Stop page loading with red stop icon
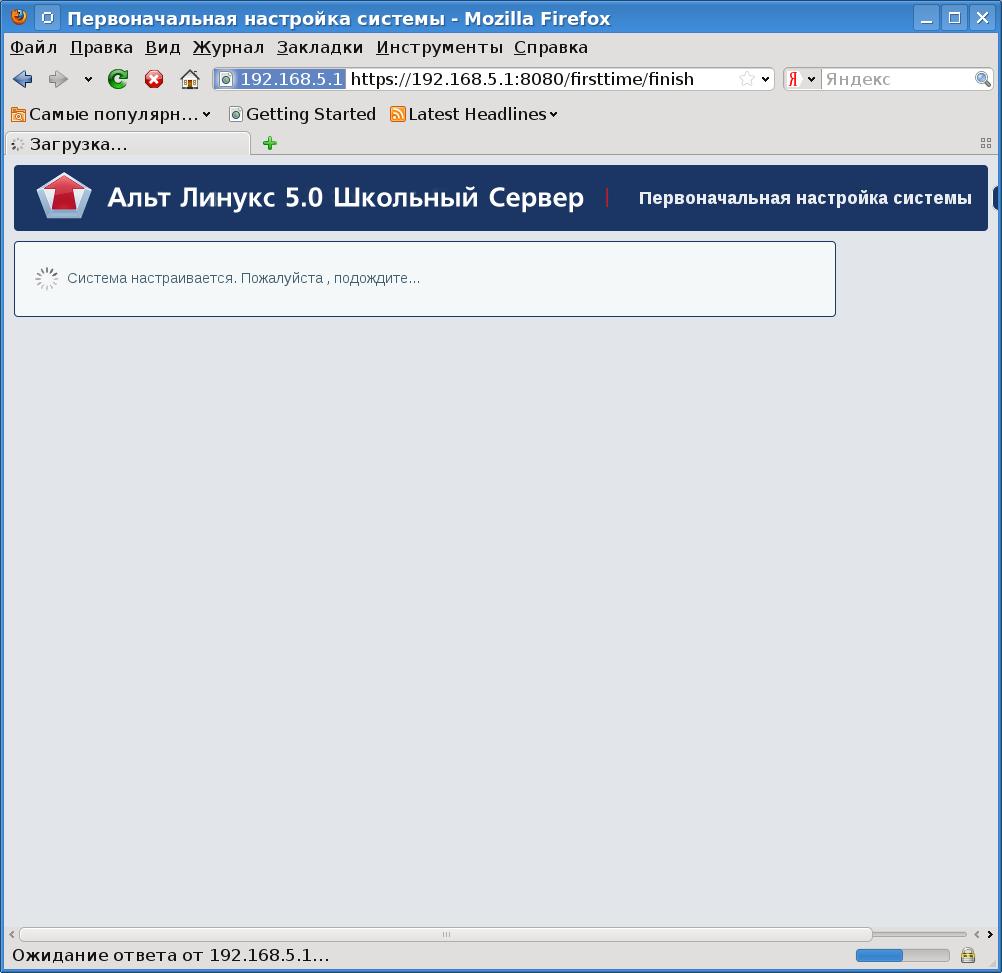1002x973 pixels. pyautogui.click(x=154, y=79)
